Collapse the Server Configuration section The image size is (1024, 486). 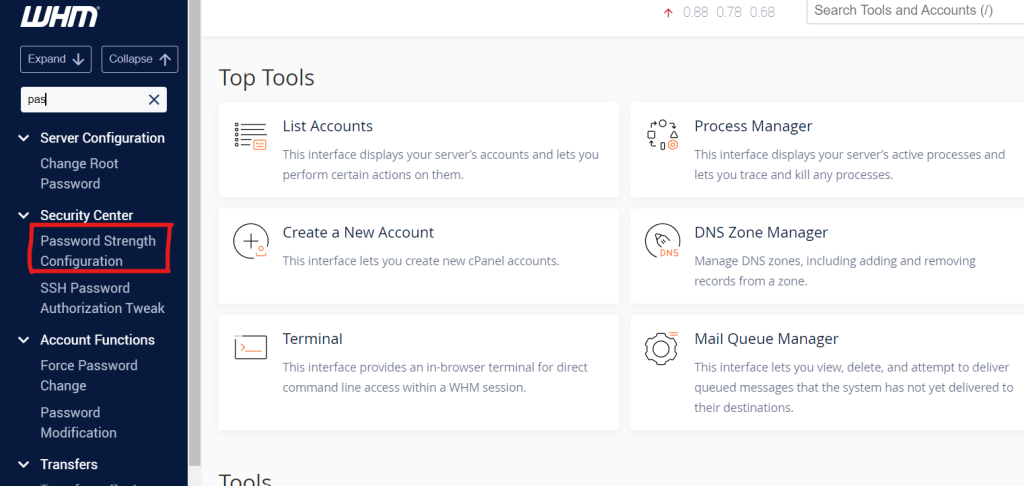[x=24, y=138]
